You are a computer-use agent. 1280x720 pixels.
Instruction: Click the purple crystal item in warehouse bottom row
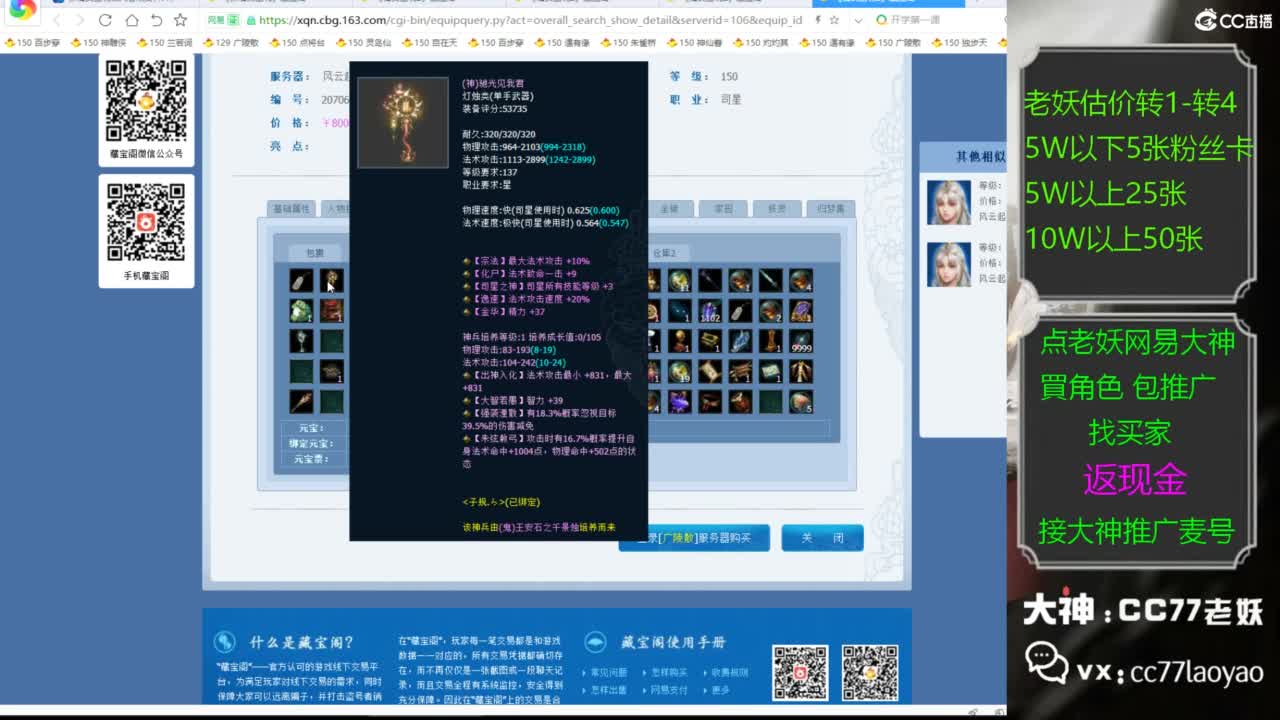click(x=680, y=402)
